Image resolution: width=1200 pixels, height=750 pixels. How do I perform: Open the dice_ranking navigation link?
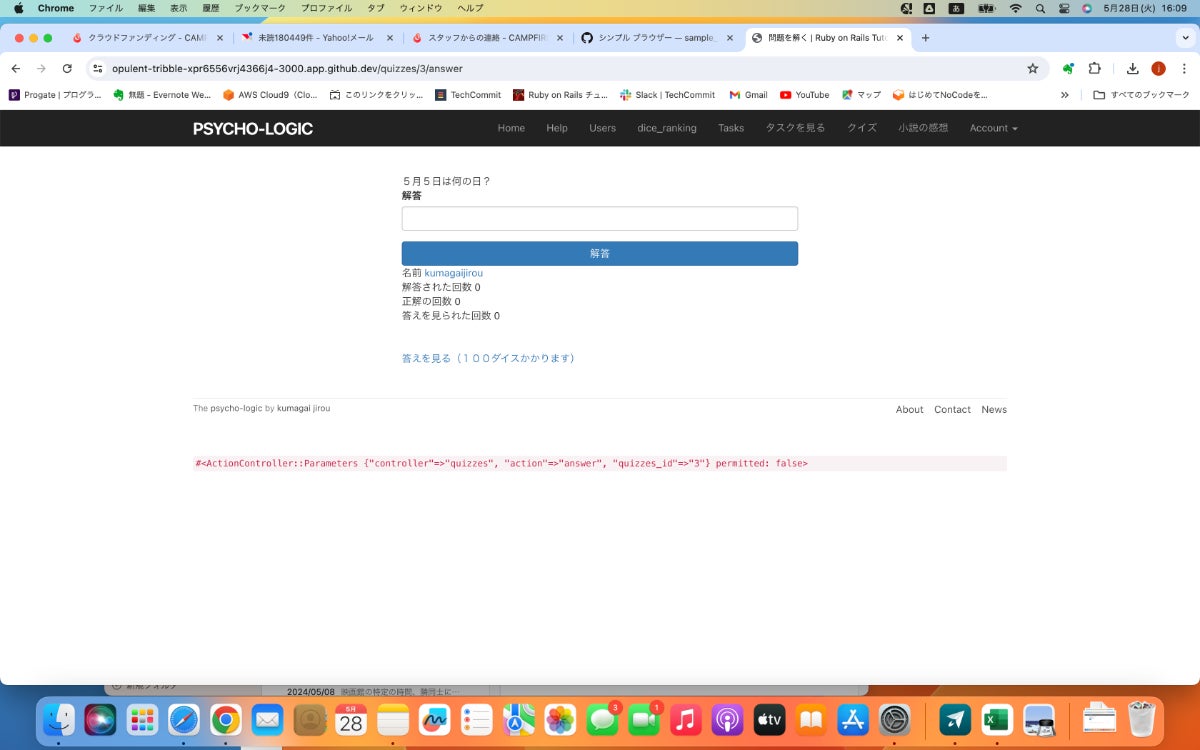[666, 128]
